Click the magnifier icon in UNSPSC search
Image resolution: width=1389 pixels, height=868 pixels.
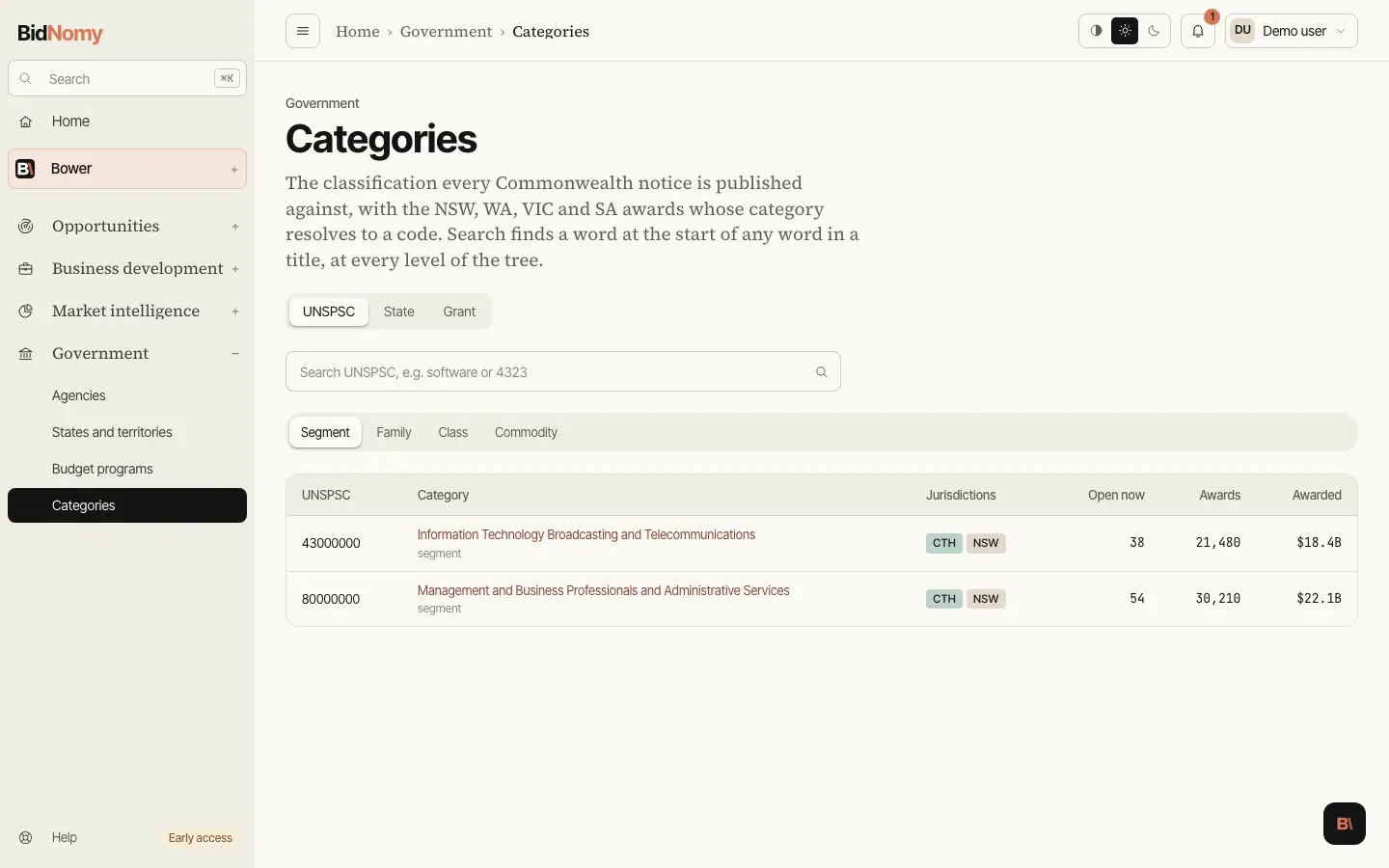point(822,372)
